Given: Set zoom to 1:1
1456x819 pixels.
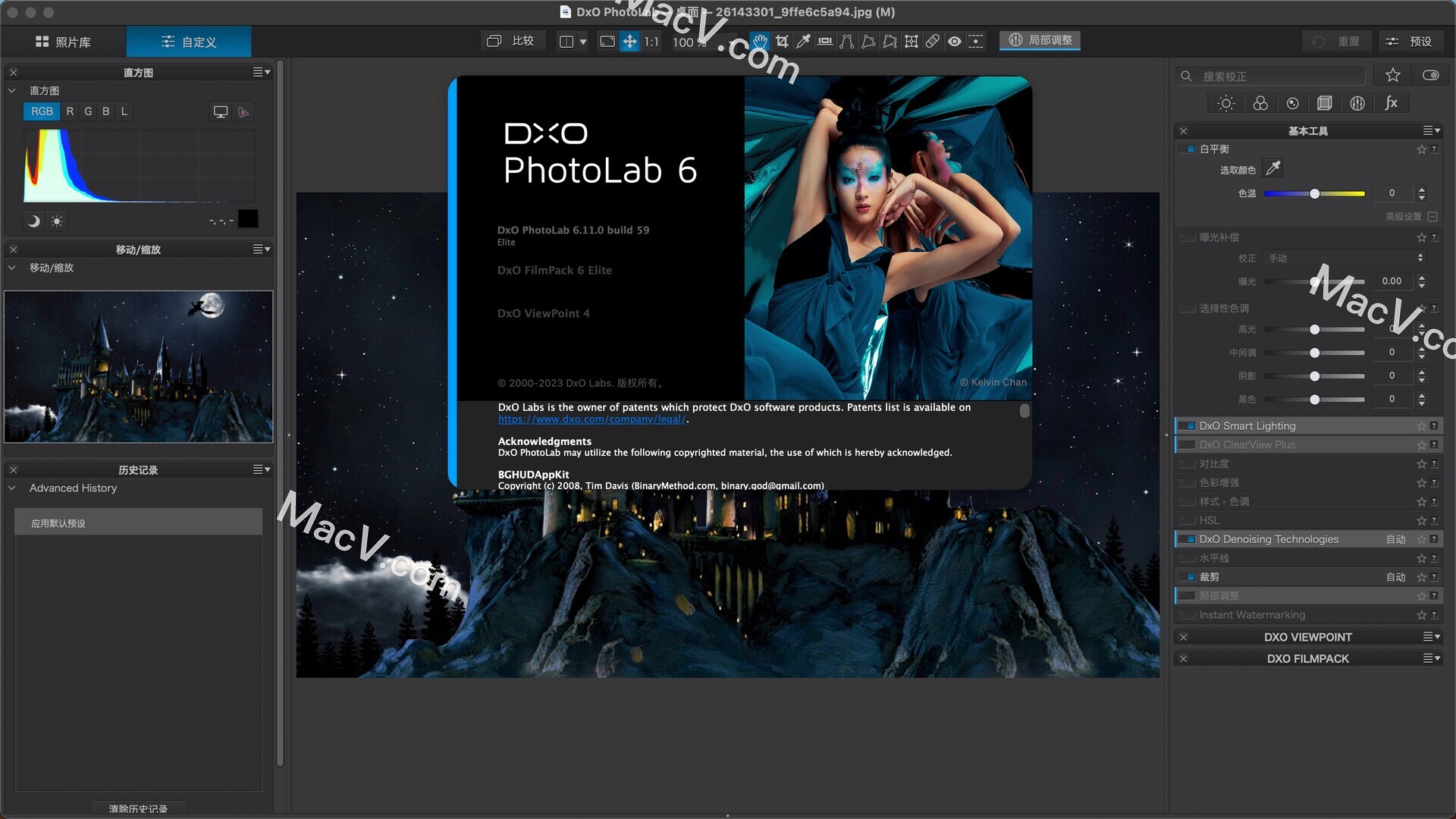Looking at the screenshot, I should click(x=651, y=42).
